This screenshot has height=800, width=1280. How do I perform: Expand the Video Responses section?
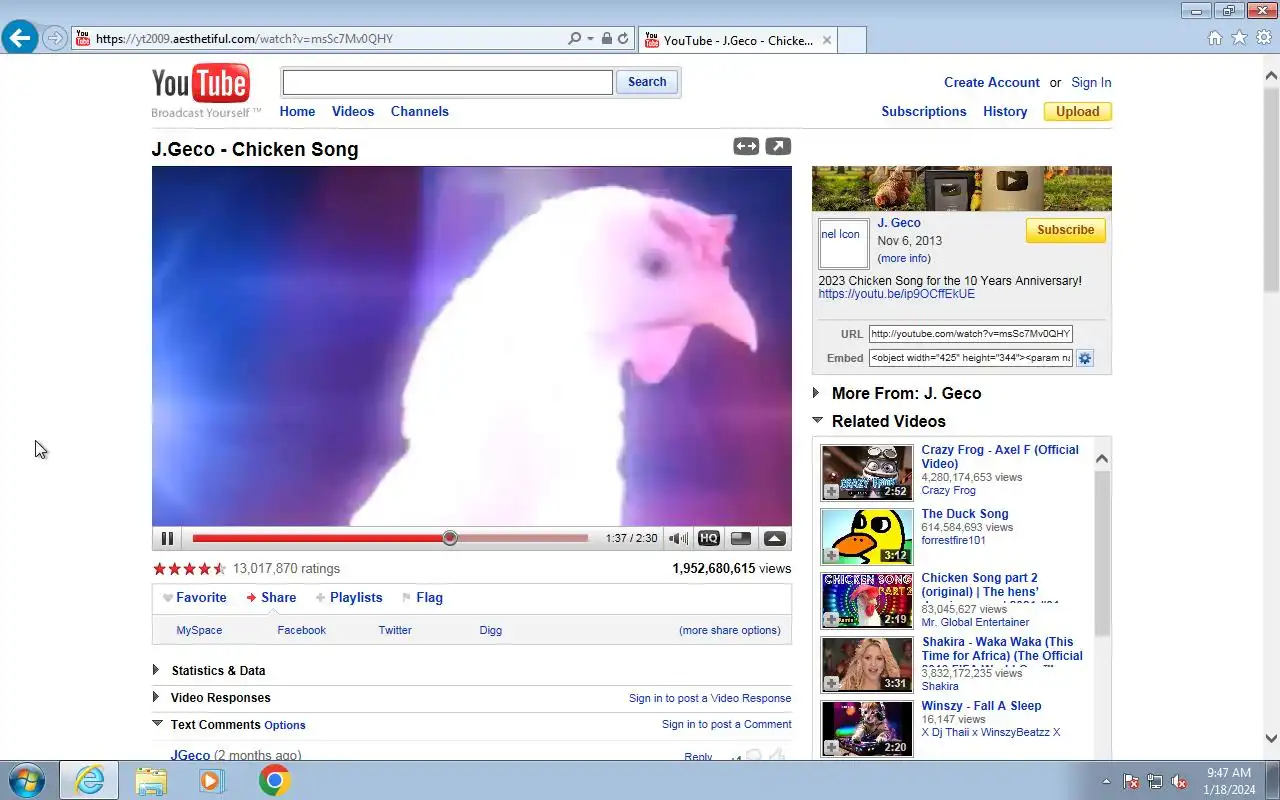click(x=156, y=697)
